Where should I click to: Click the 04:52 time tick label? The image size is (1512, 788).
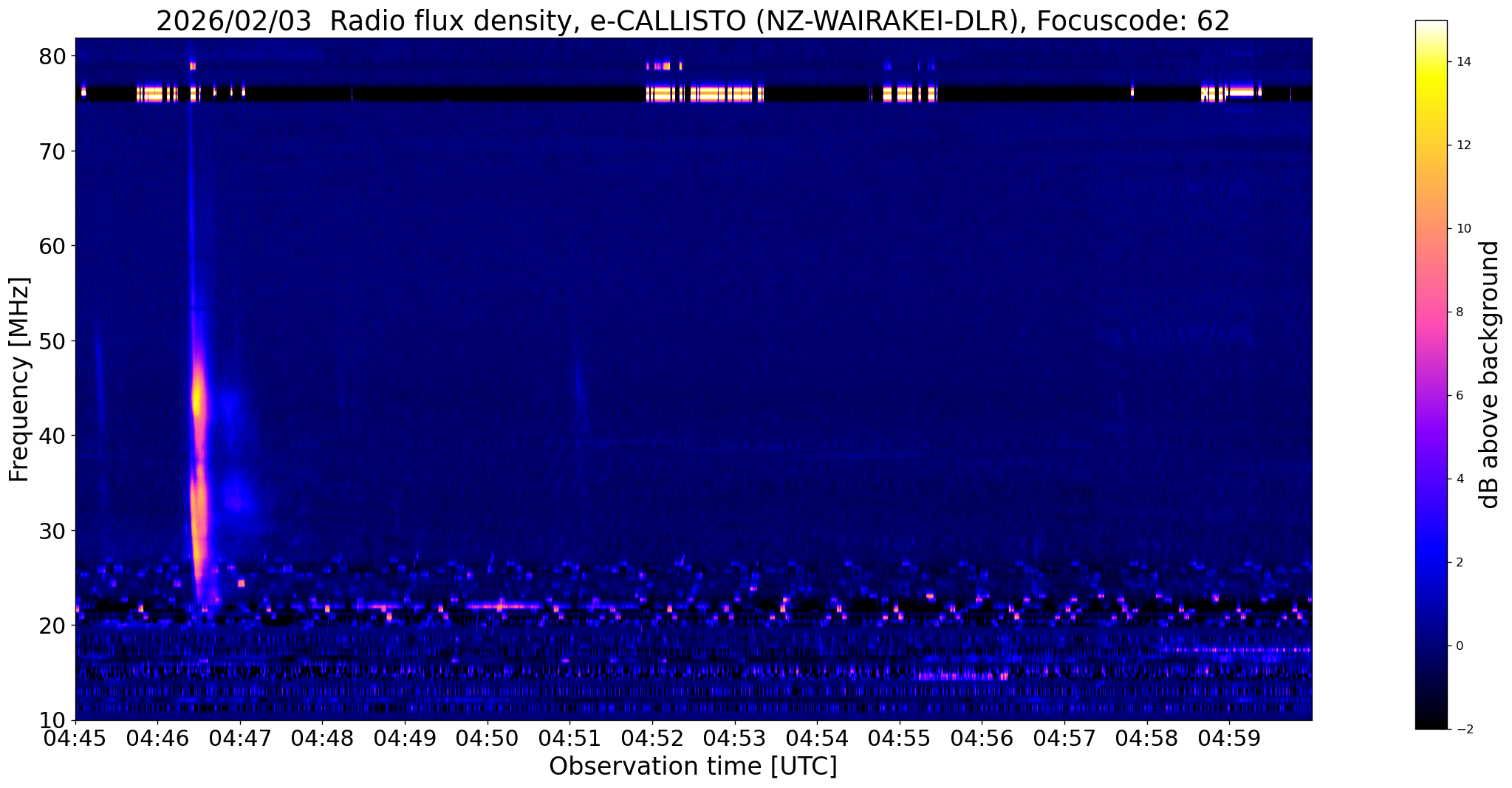(651, 738)
